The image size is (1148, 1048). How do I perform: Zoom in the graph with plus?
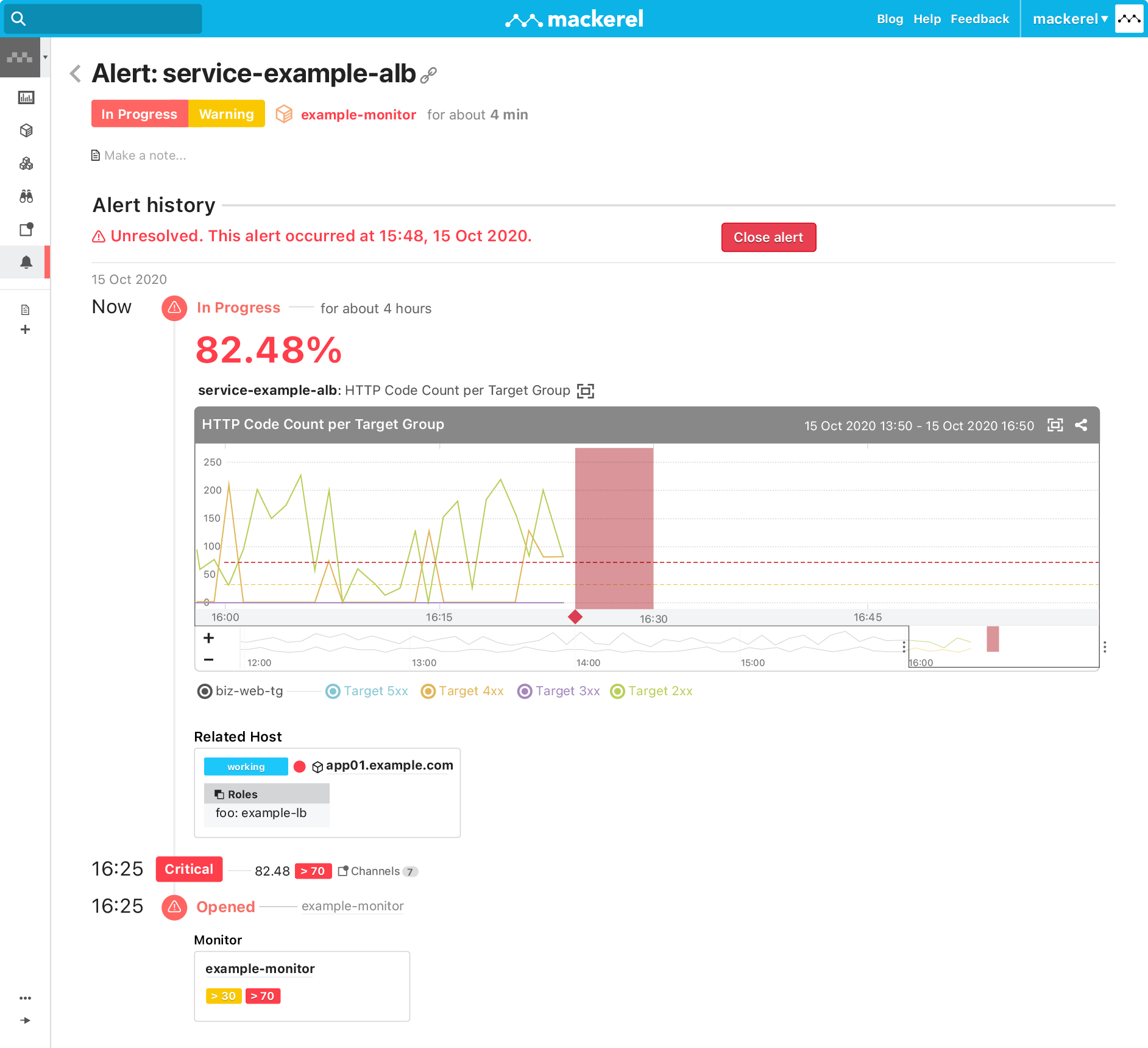[208, 638]
